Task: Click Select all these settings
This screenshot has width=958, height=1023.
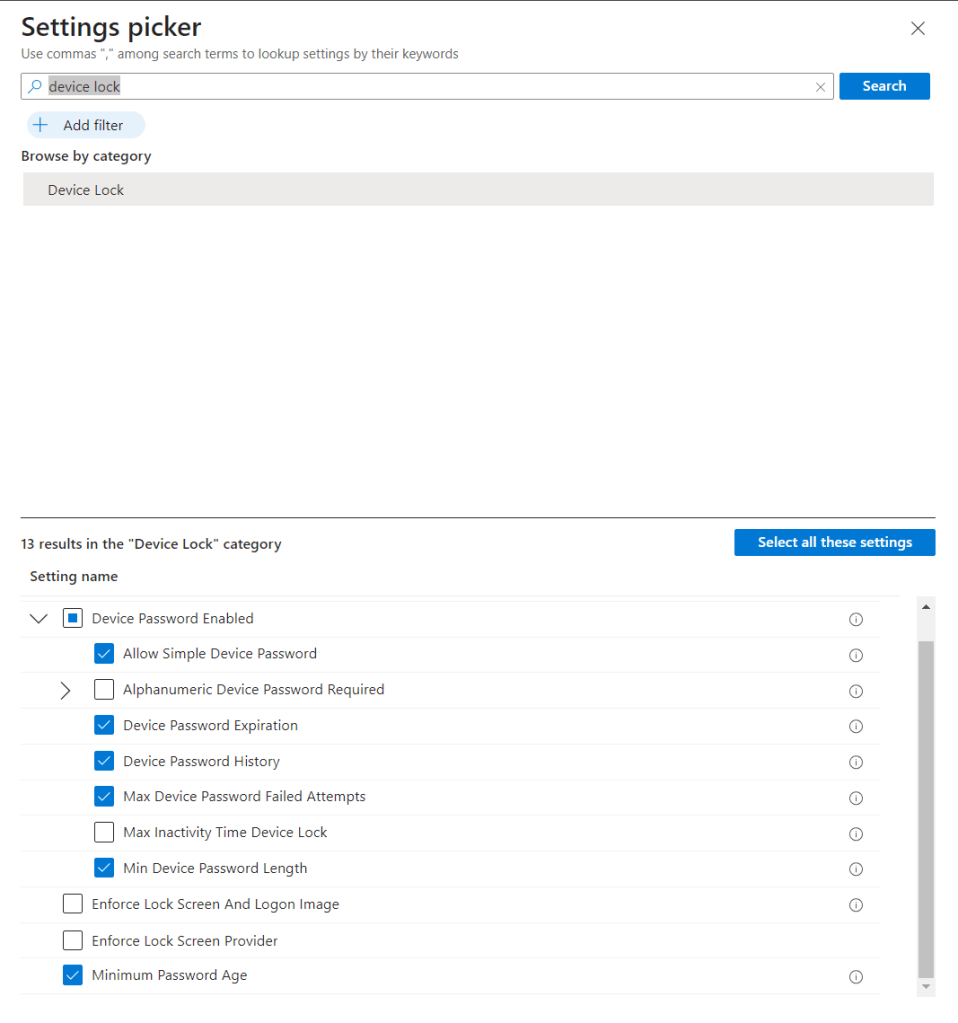Action: point(834,542)
